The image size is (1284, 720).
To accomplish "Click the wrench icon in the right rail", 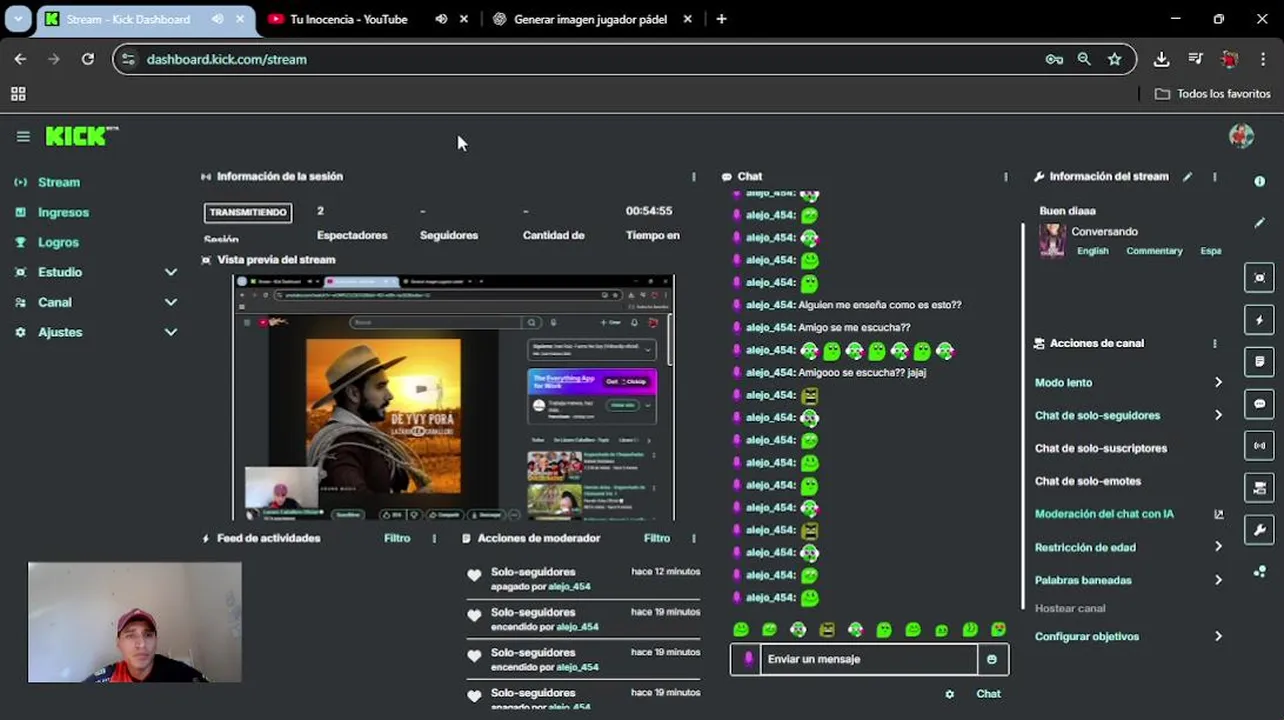I will [1259, 530].
